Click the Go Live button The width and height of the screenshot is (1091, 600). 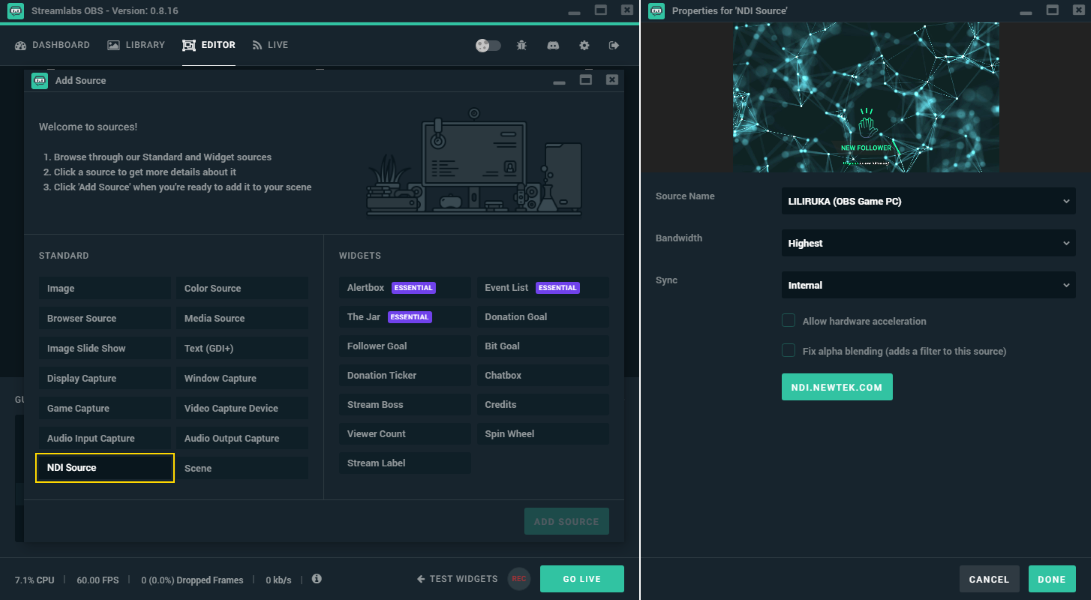pos(582,578)
